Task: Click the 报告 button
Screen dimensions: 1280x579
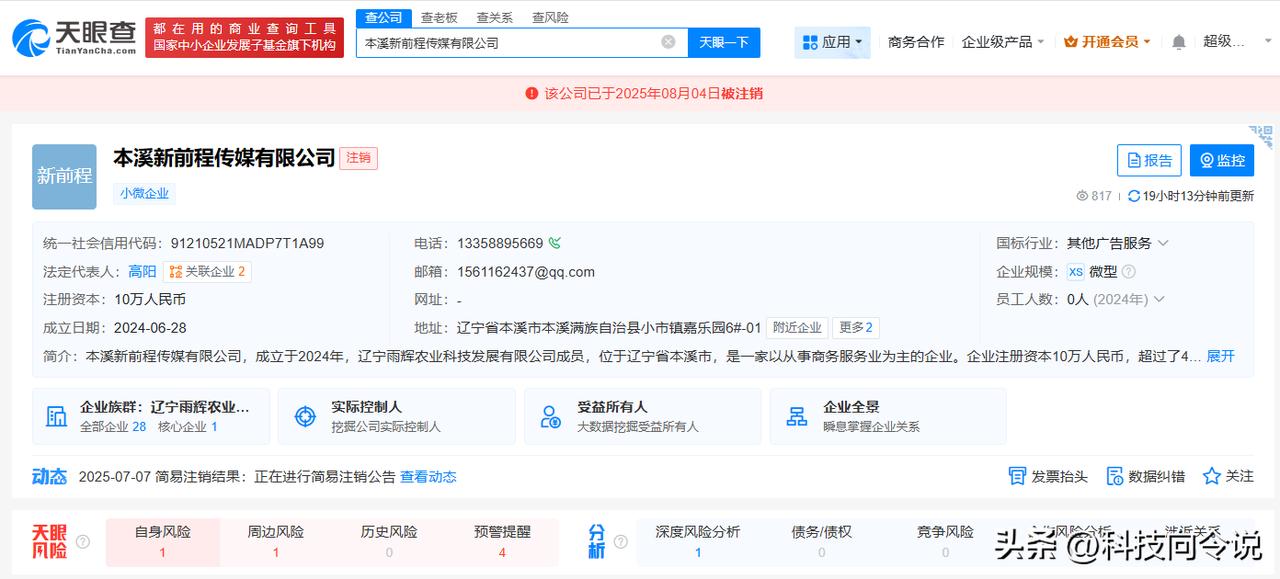Action: (x=1149, y=160)
